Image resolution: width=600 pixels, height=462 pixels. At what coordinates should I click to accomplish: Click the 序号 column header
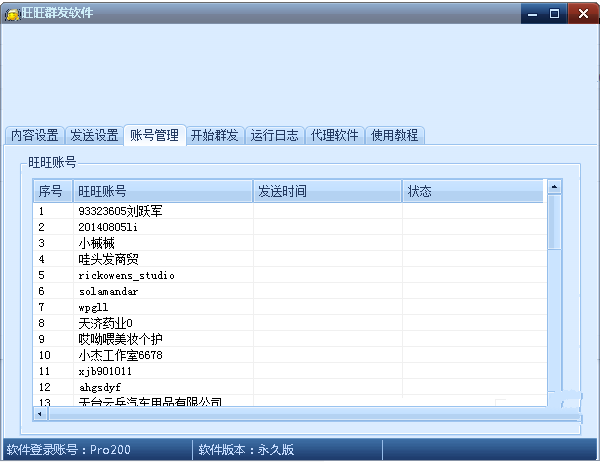[x=53, y=191]
